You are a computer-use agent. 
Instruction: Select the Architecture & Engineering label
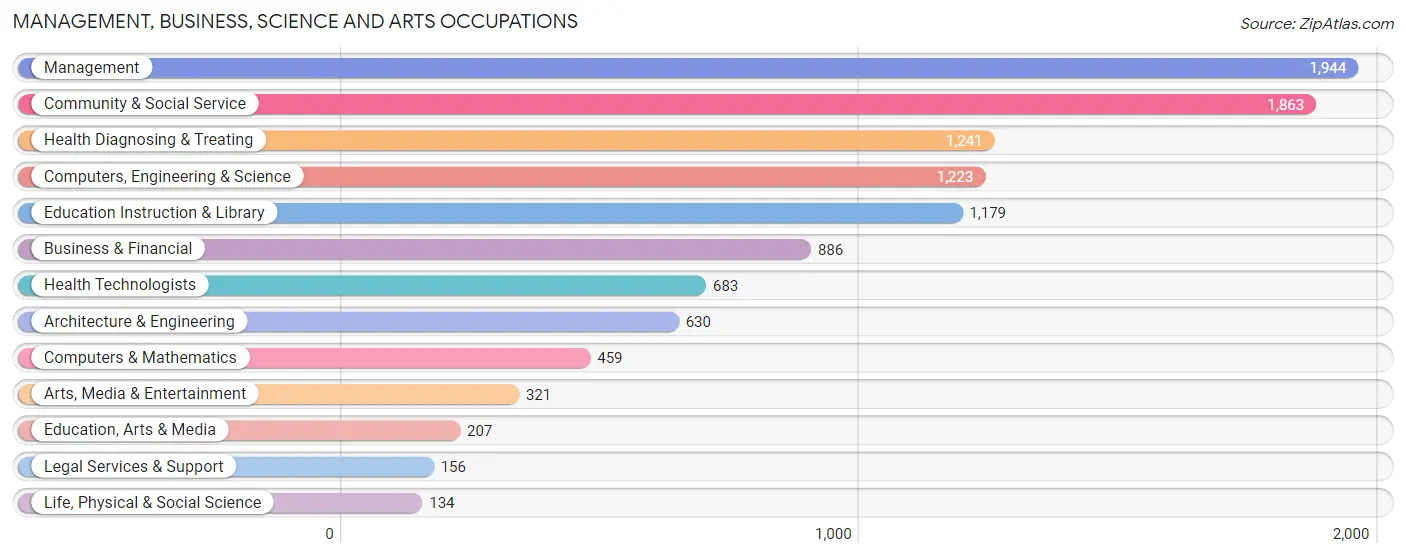pyautogui.click(x=139, y=322)
